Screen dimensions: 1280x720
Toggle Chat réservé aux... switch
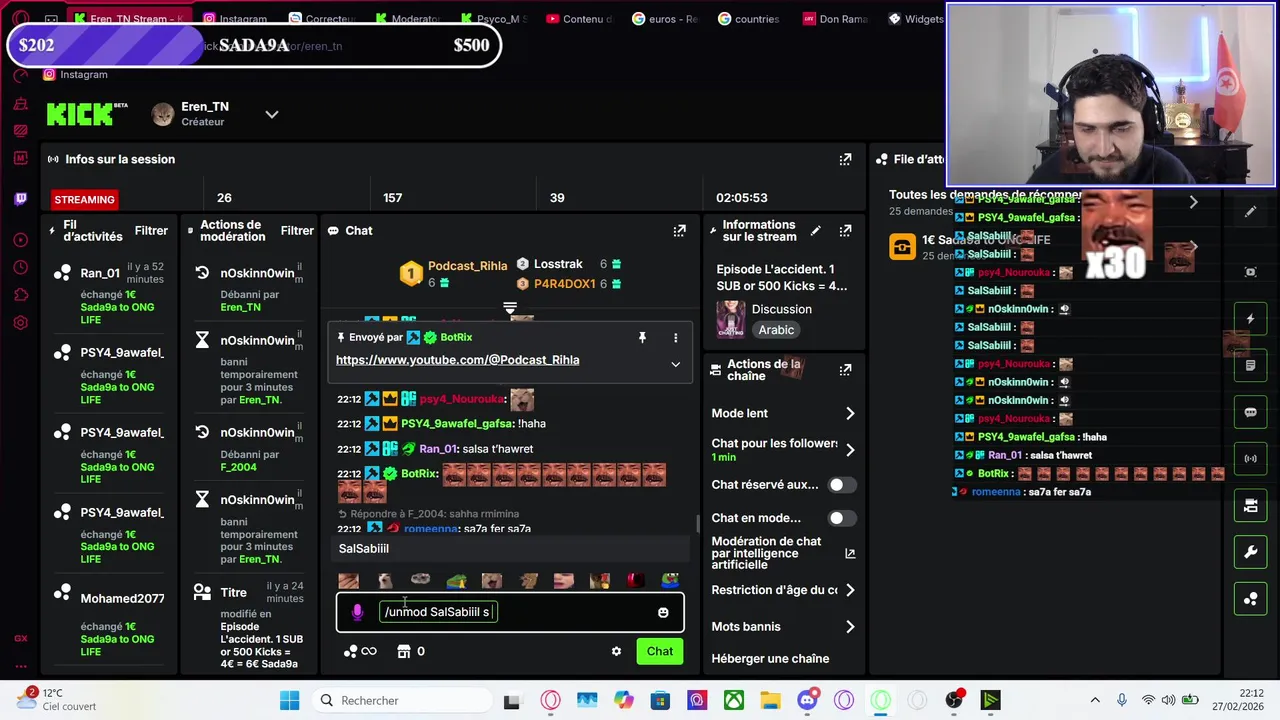click(842, 485)
